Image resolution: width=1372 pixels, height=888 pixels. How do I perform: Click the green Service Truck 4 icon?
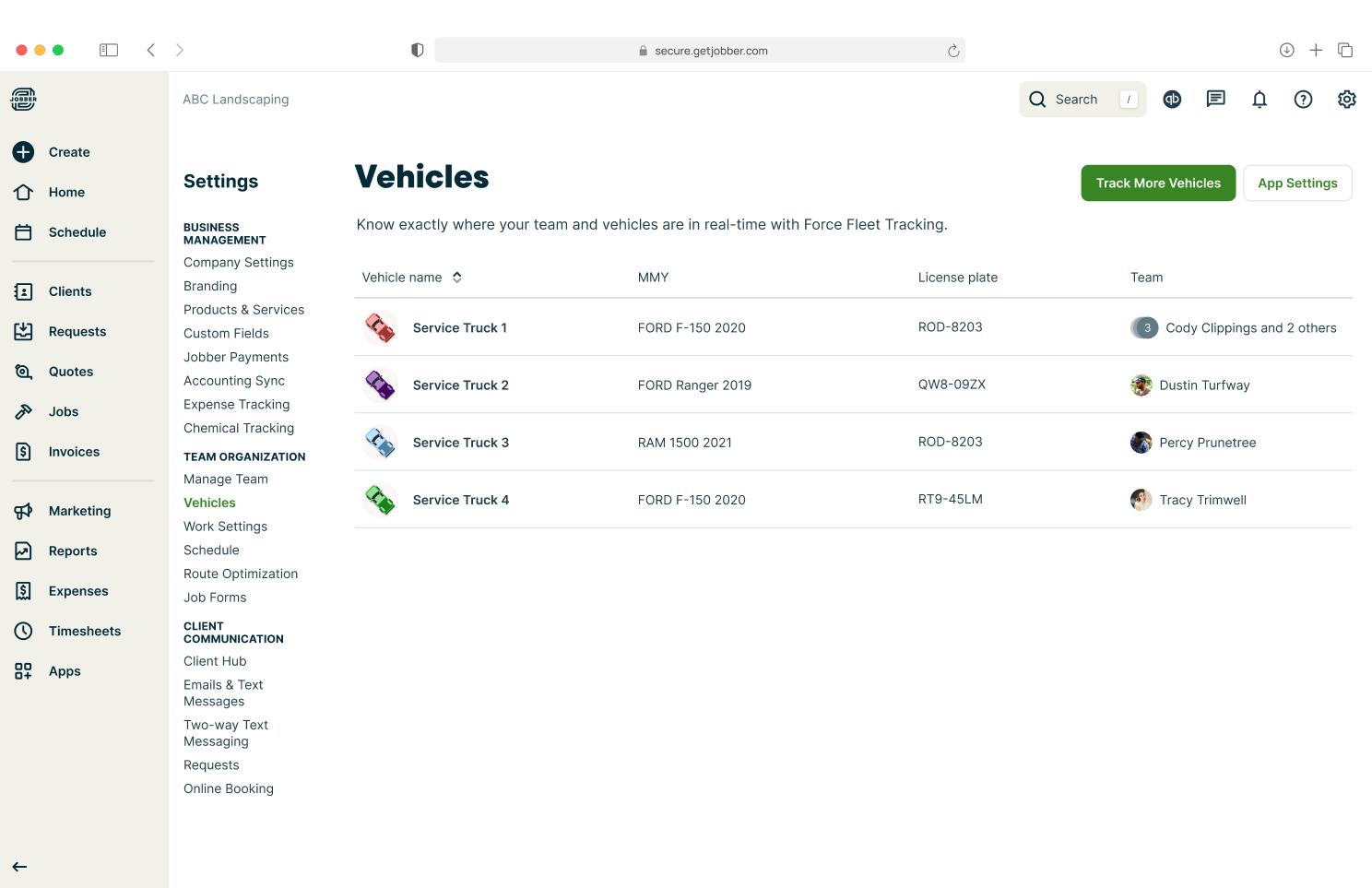click(380, 500)
